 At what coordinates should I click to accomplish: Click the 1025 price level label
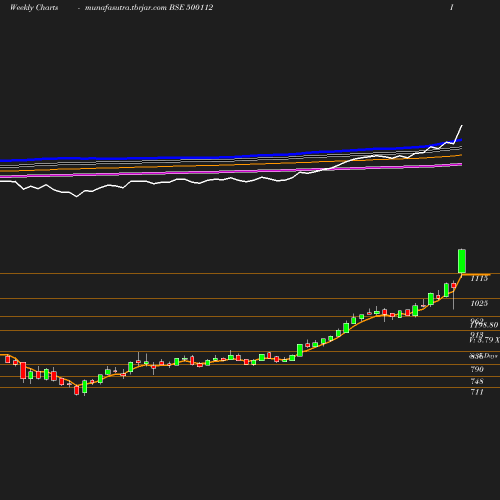[x=479, y=303]
